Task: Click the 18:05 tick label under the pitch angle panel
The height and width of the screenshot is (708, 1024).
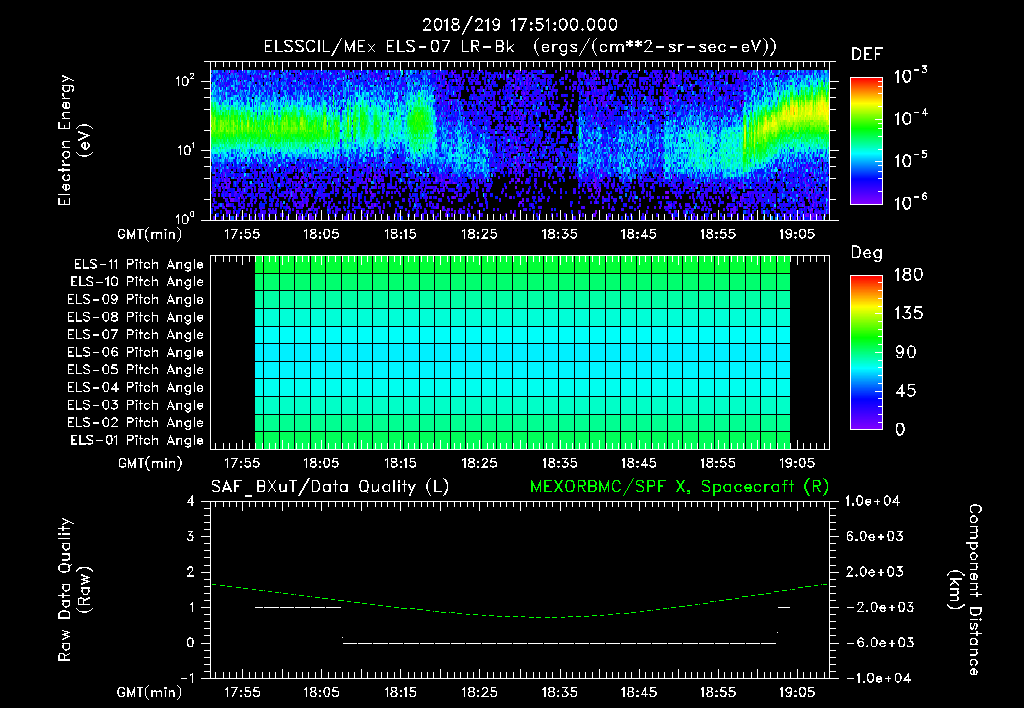Action: tap(321, 463)
